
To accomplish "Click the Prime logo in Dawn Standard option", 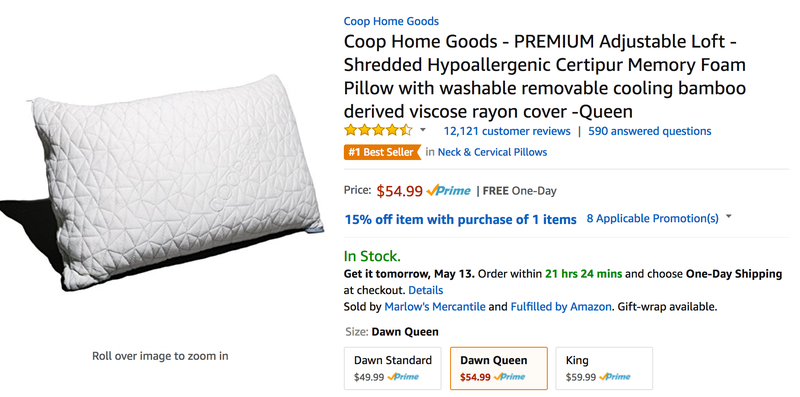I will (403, 377).
